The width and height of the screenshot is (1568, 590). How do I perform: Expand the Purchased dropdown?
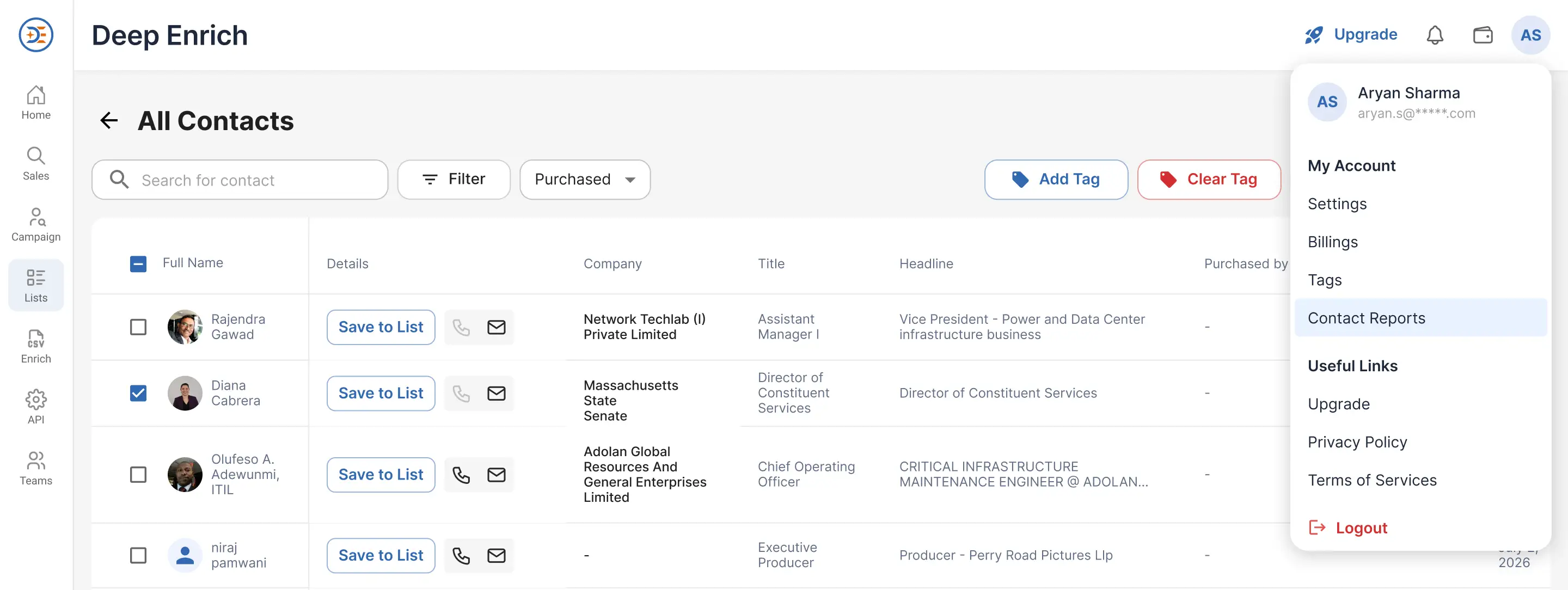[584, 180]
